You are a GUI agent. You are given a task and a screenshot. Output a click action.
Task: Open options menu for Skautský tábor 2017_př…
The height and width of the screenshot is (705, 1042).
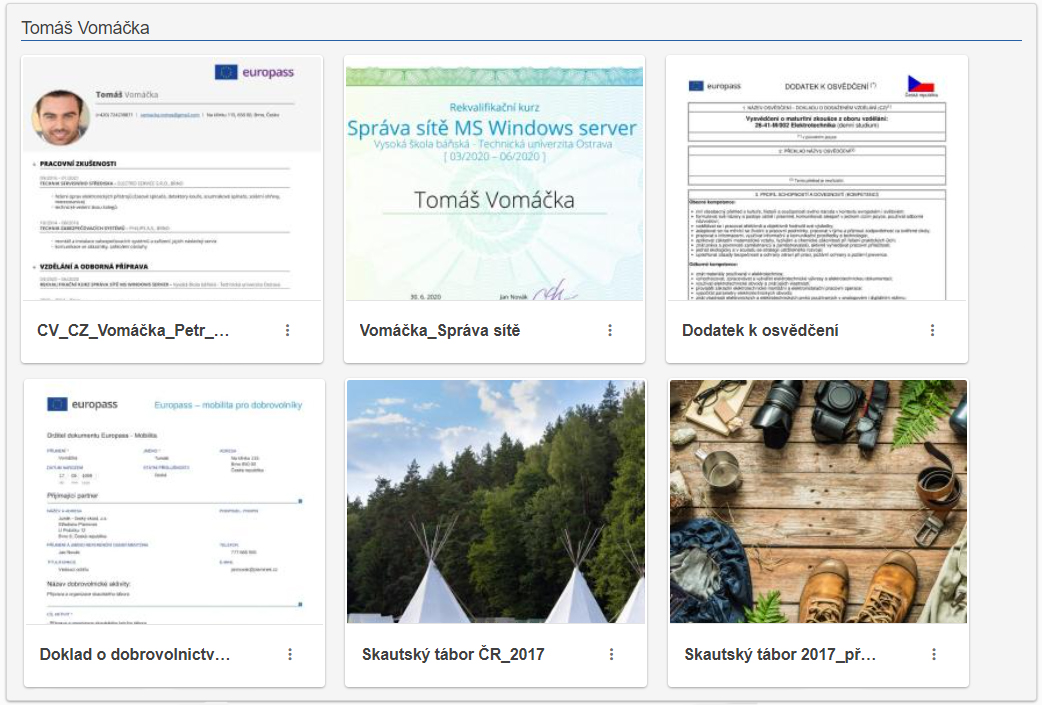[x=934, y=655]
